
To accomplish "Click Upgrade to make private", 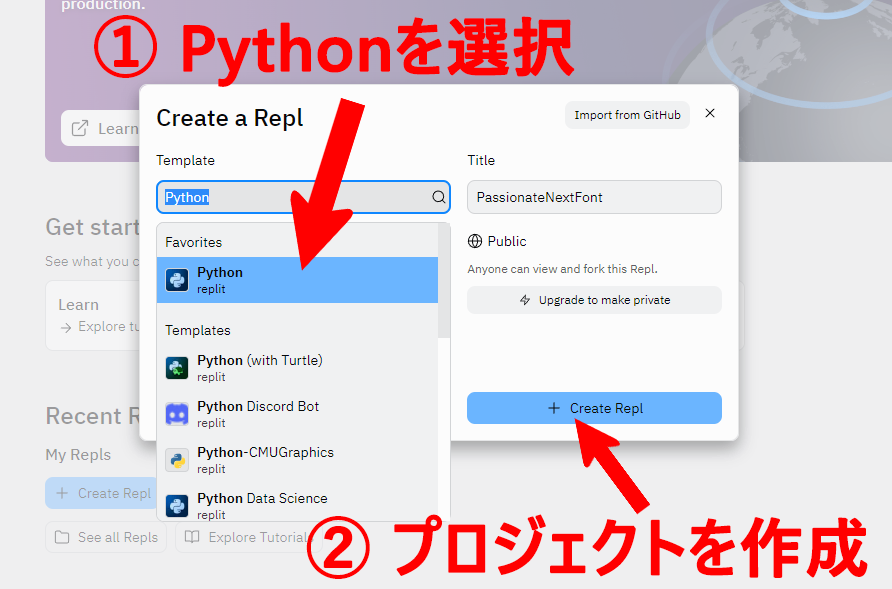I will 594,300.
